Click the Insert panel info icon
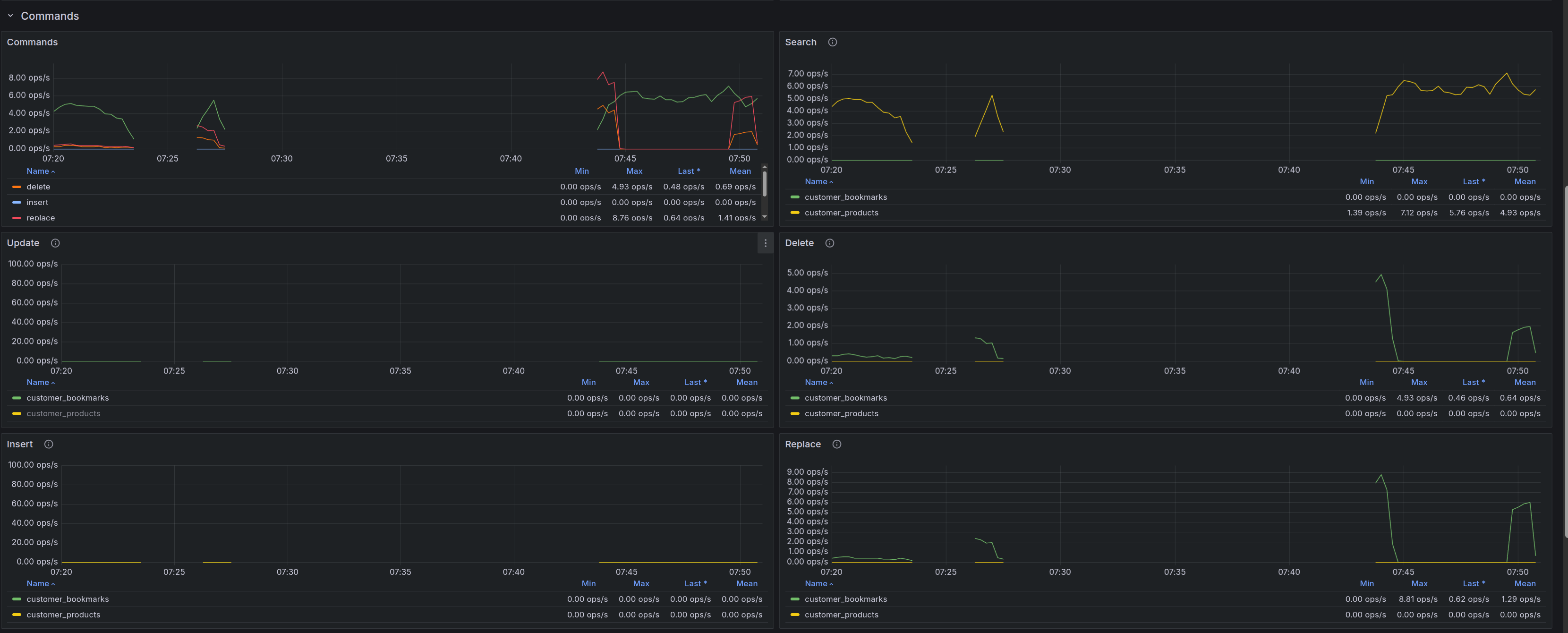The width and height of the screenshot is (1568, 633). point(49,445)
